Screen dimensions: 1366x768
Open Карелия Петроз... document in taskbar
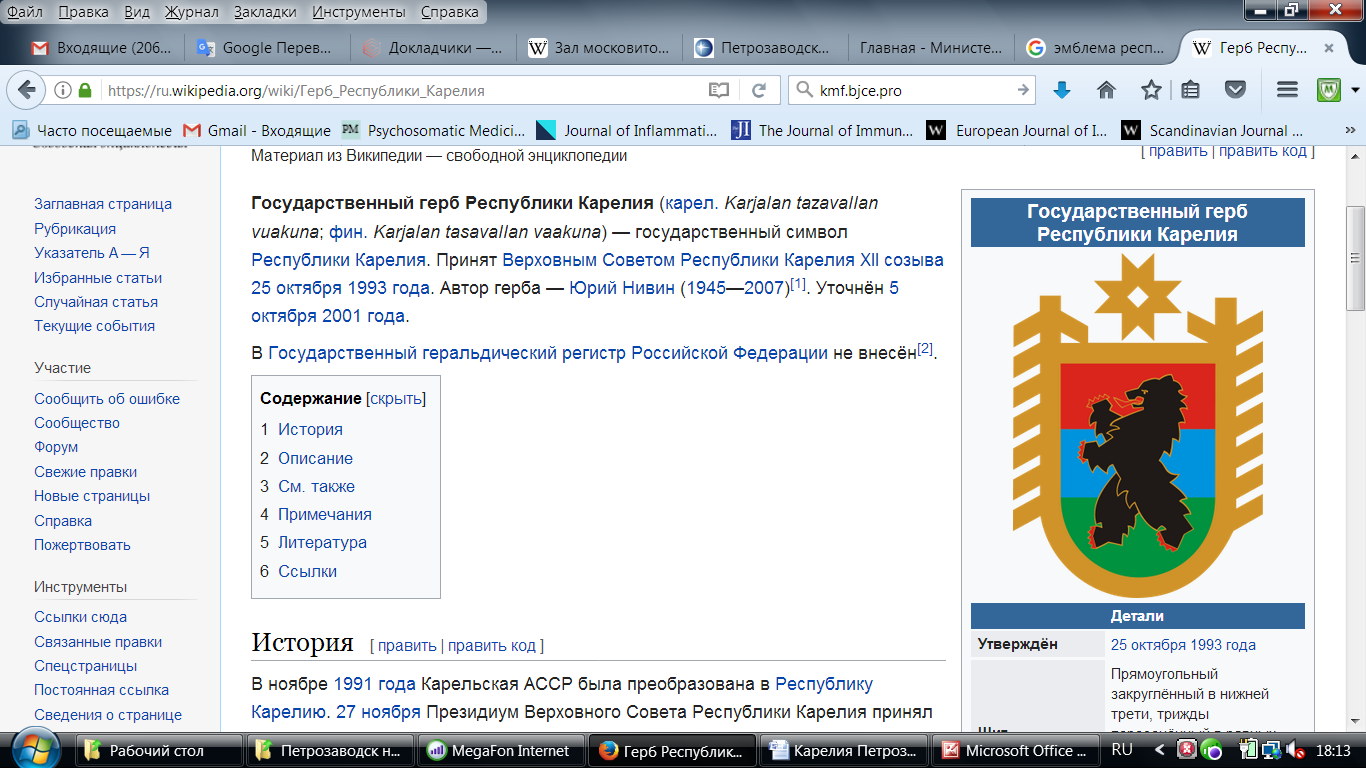point(844,750)
